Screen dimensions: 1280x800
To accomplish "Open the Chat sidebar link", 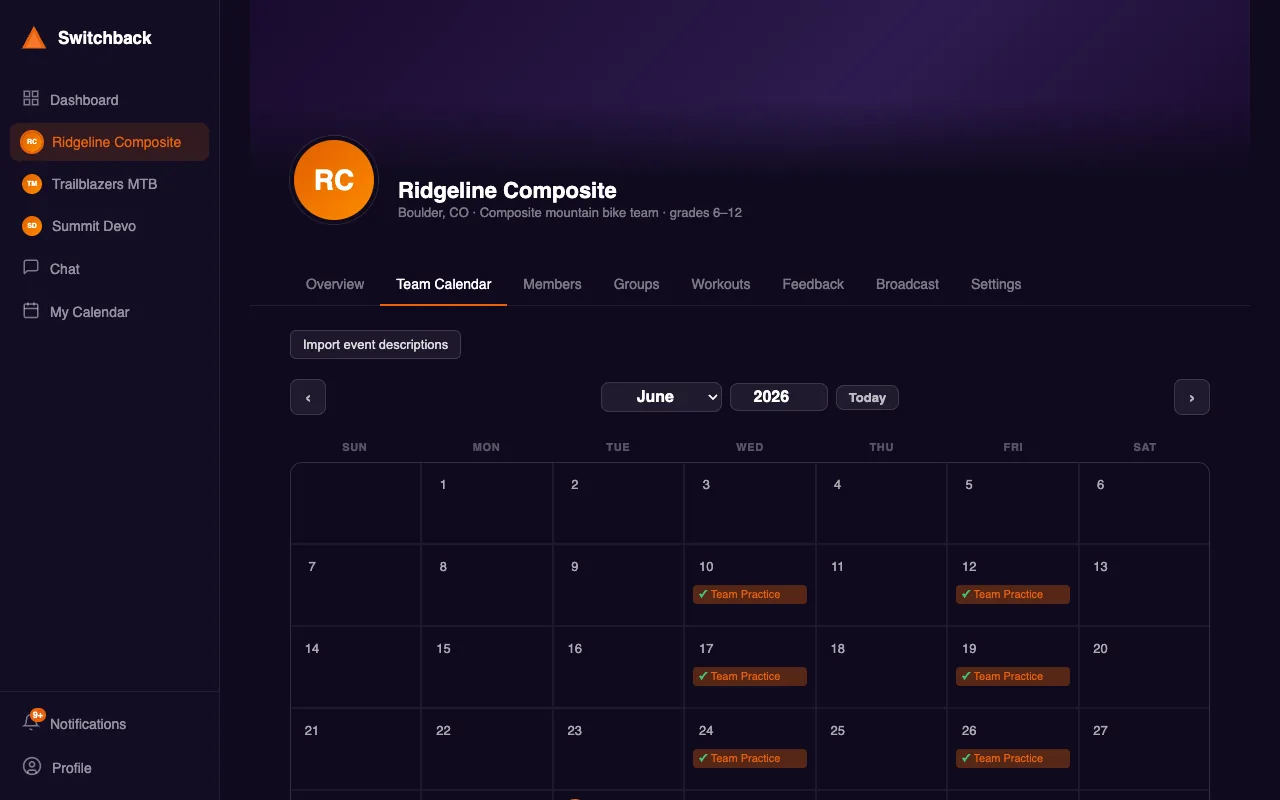I will pos(110,269).
